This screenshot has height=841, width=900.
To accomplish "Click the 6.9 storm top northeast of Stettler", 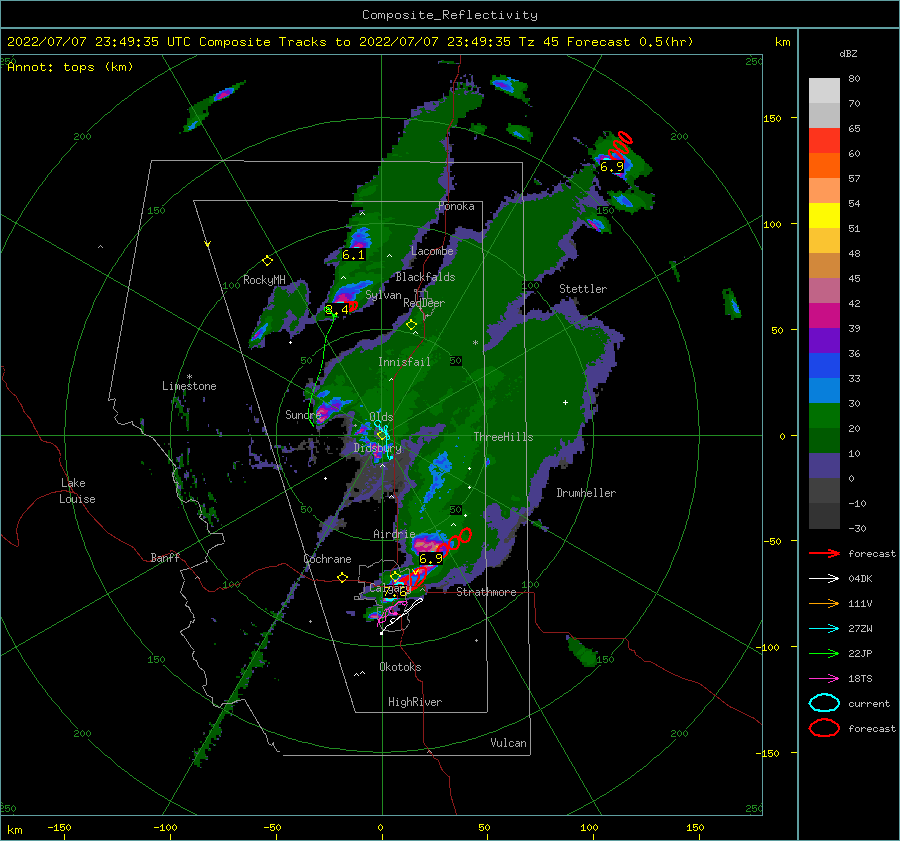I will tap(611, 166).
